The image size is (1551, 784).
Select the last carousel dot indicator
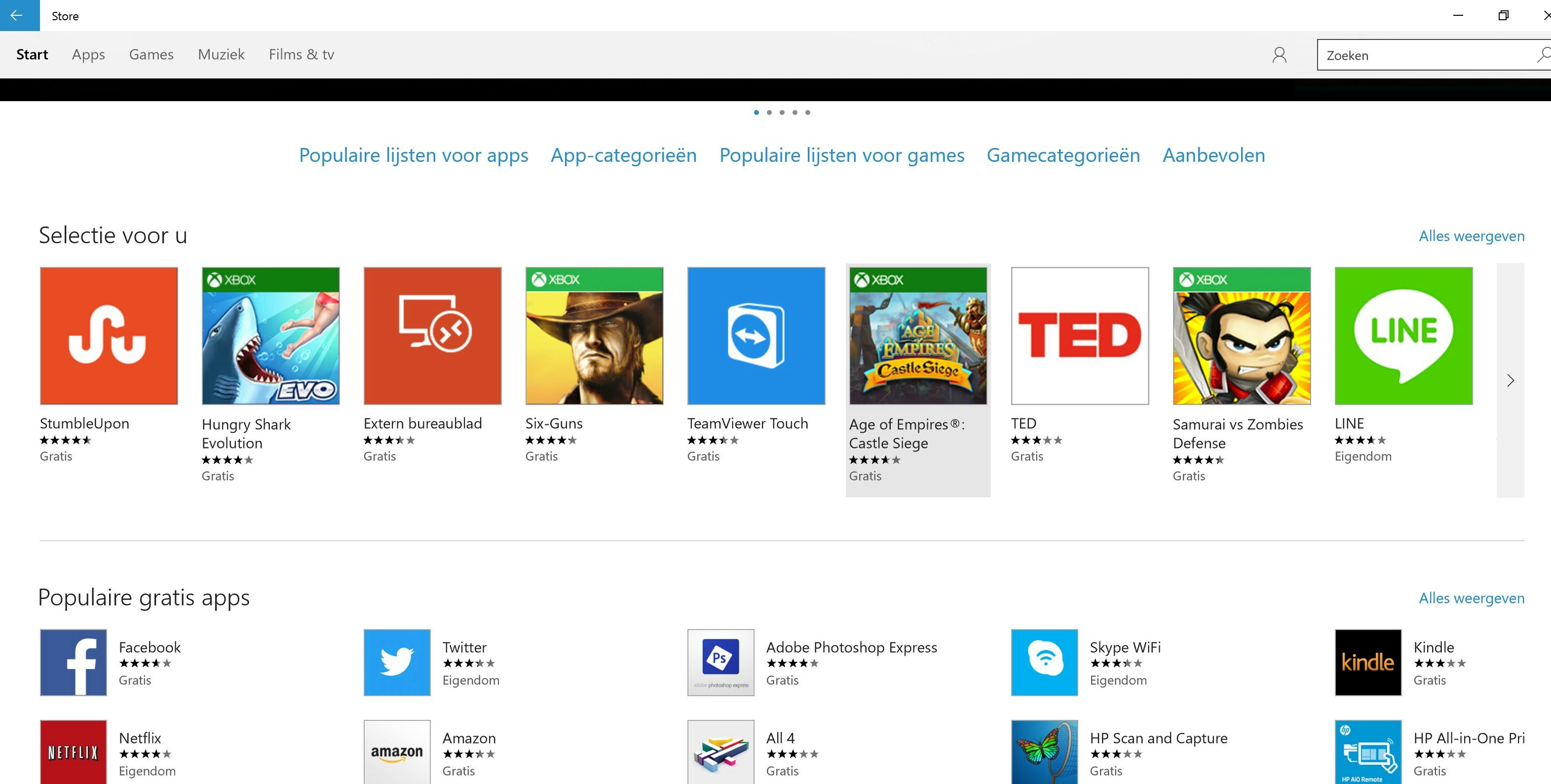808,112
